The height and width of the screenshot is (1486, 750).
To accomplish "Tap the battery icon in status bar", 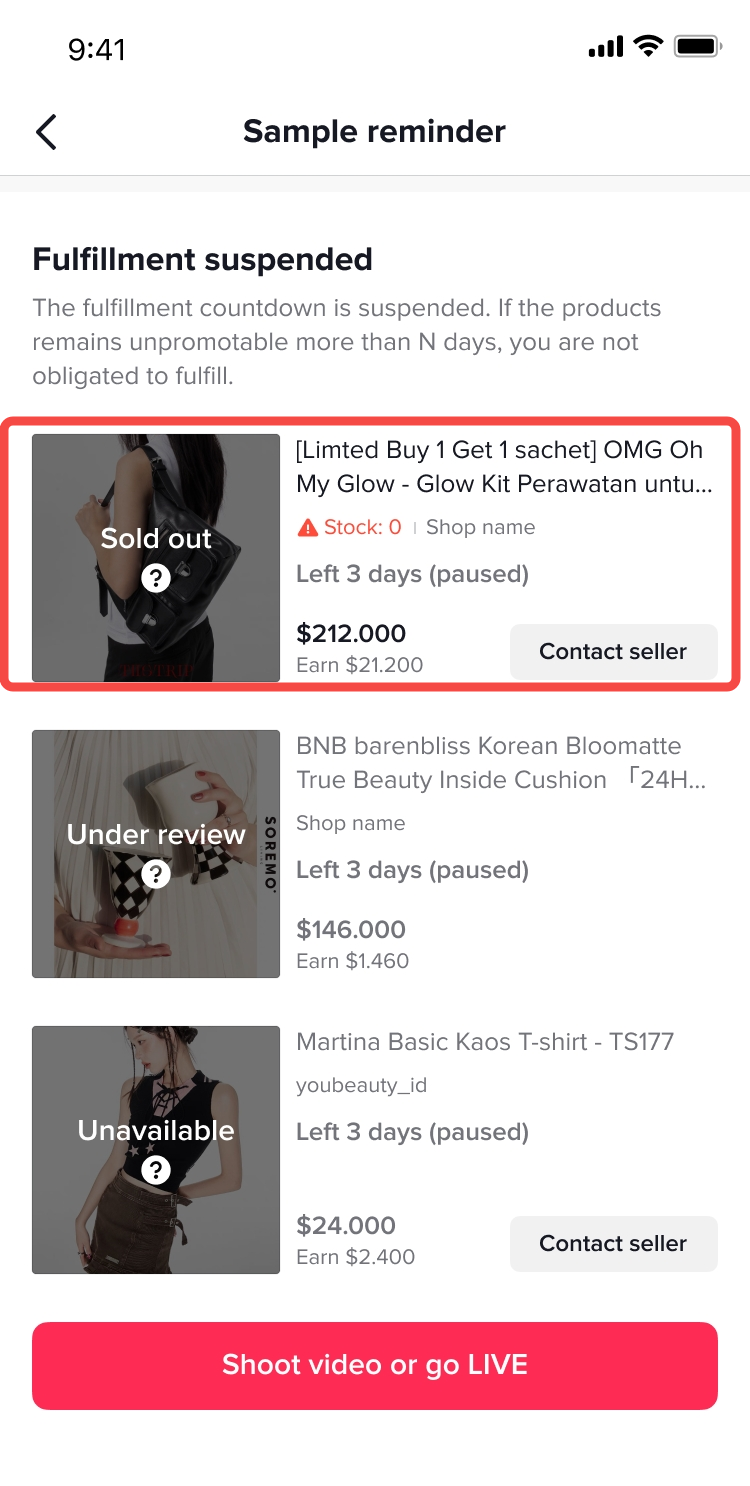I will pyautogui.click(x=698, y=46).
